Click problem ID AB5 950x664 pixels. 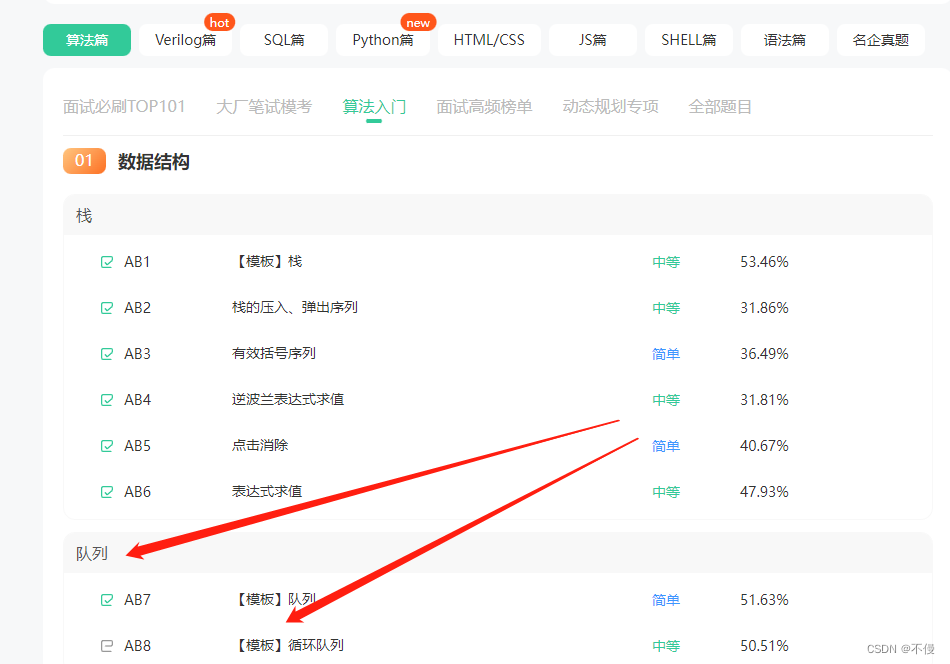point(138,446)
